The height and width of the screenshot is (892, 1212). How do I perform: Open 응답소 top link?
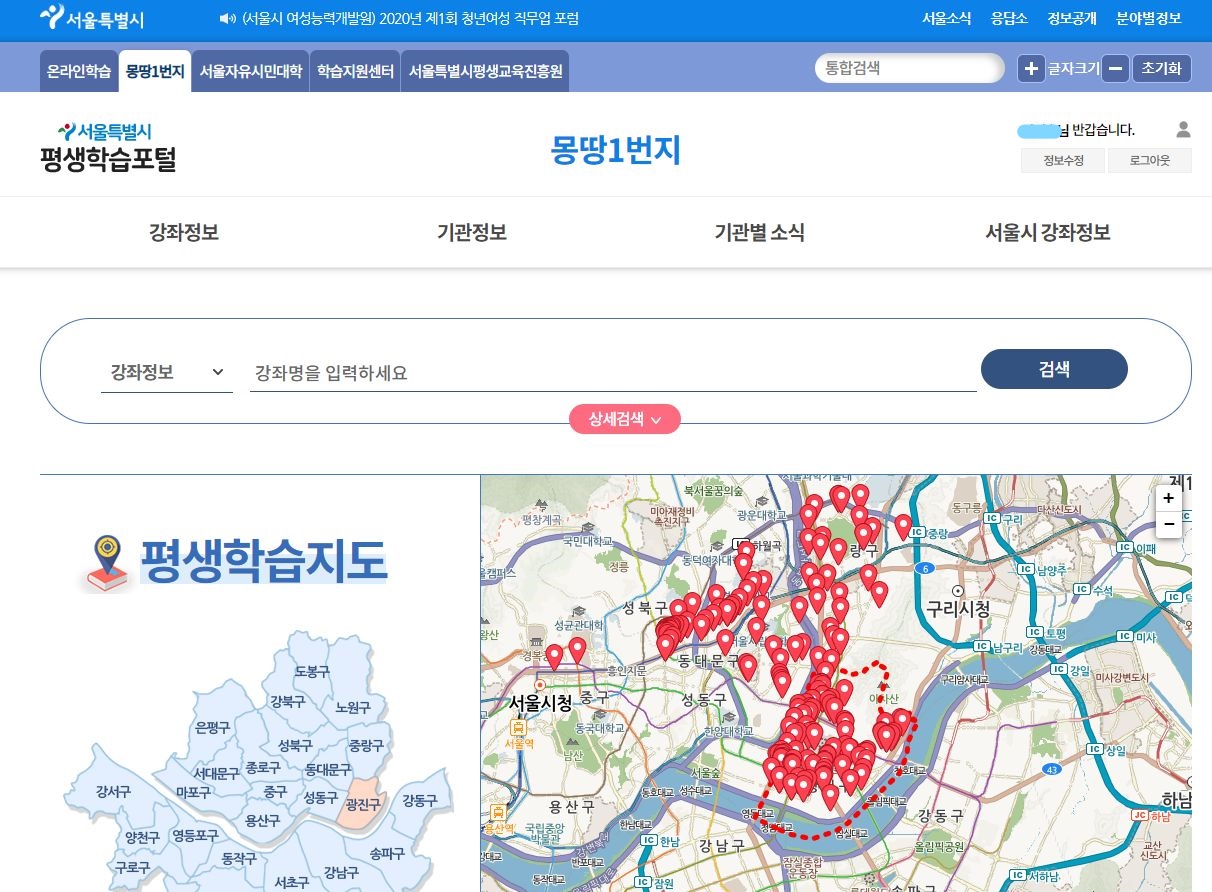(x=1009, y=19)
